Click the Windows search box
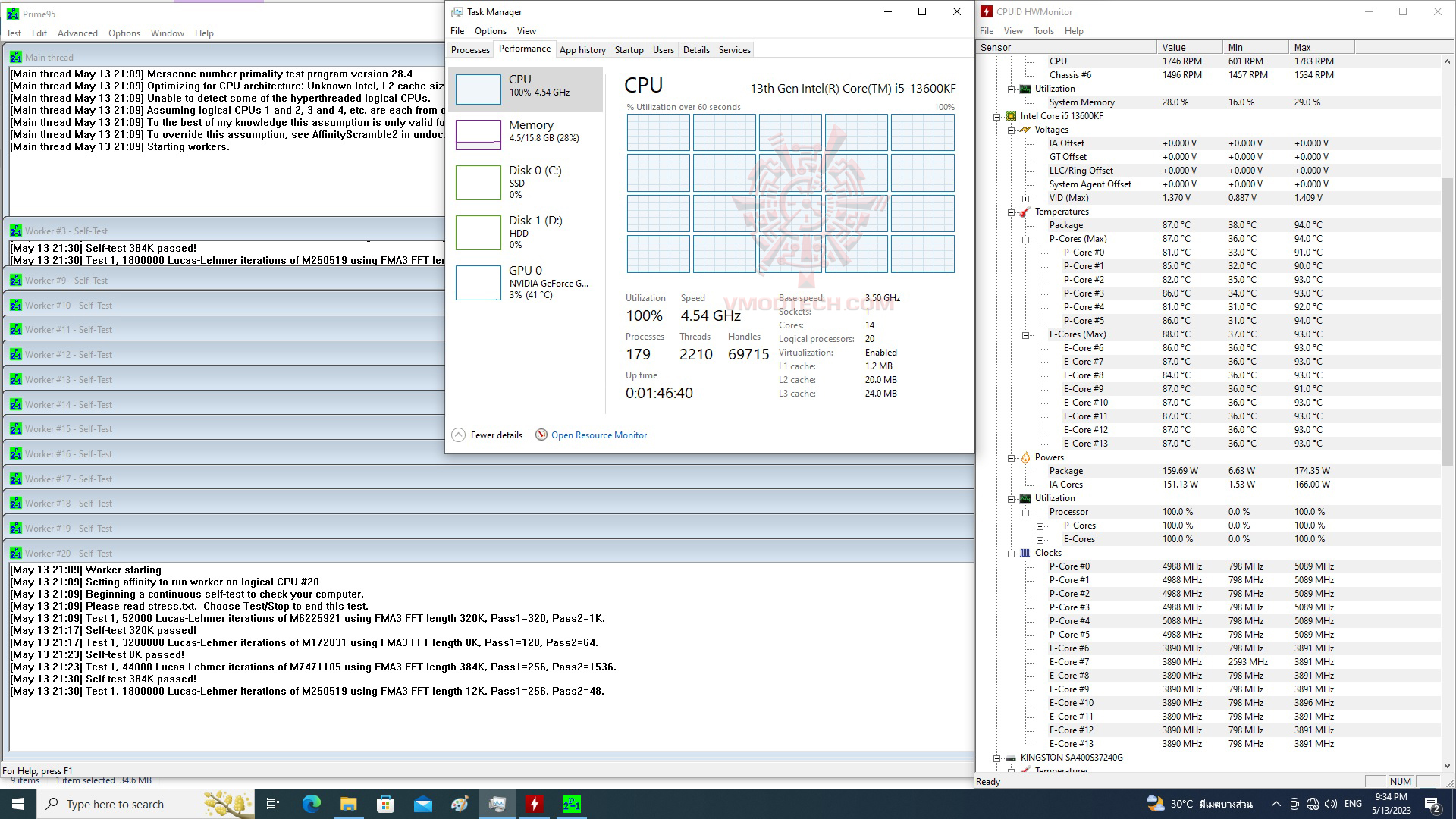1456x819 pixels. pyautogui.click(x=115, y=804)
